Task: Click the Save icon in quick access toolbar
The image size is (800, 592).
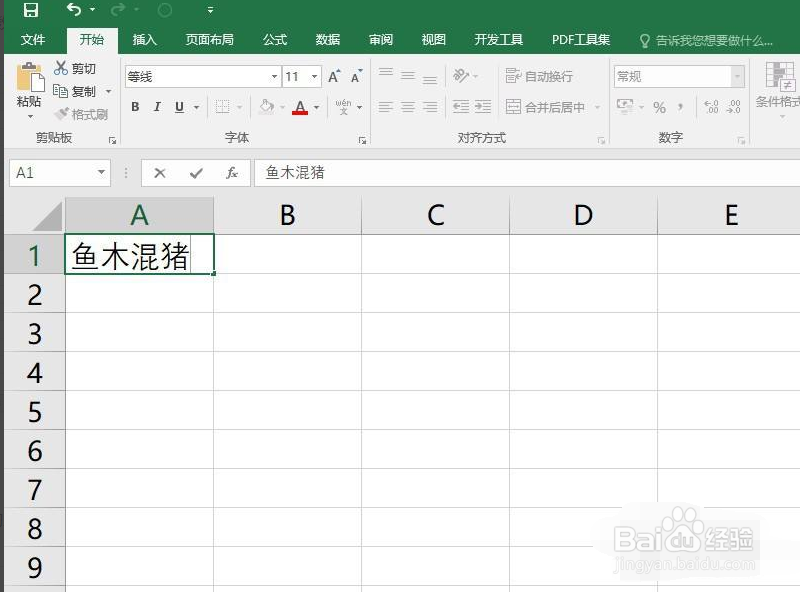Action: tap(31, 10)
